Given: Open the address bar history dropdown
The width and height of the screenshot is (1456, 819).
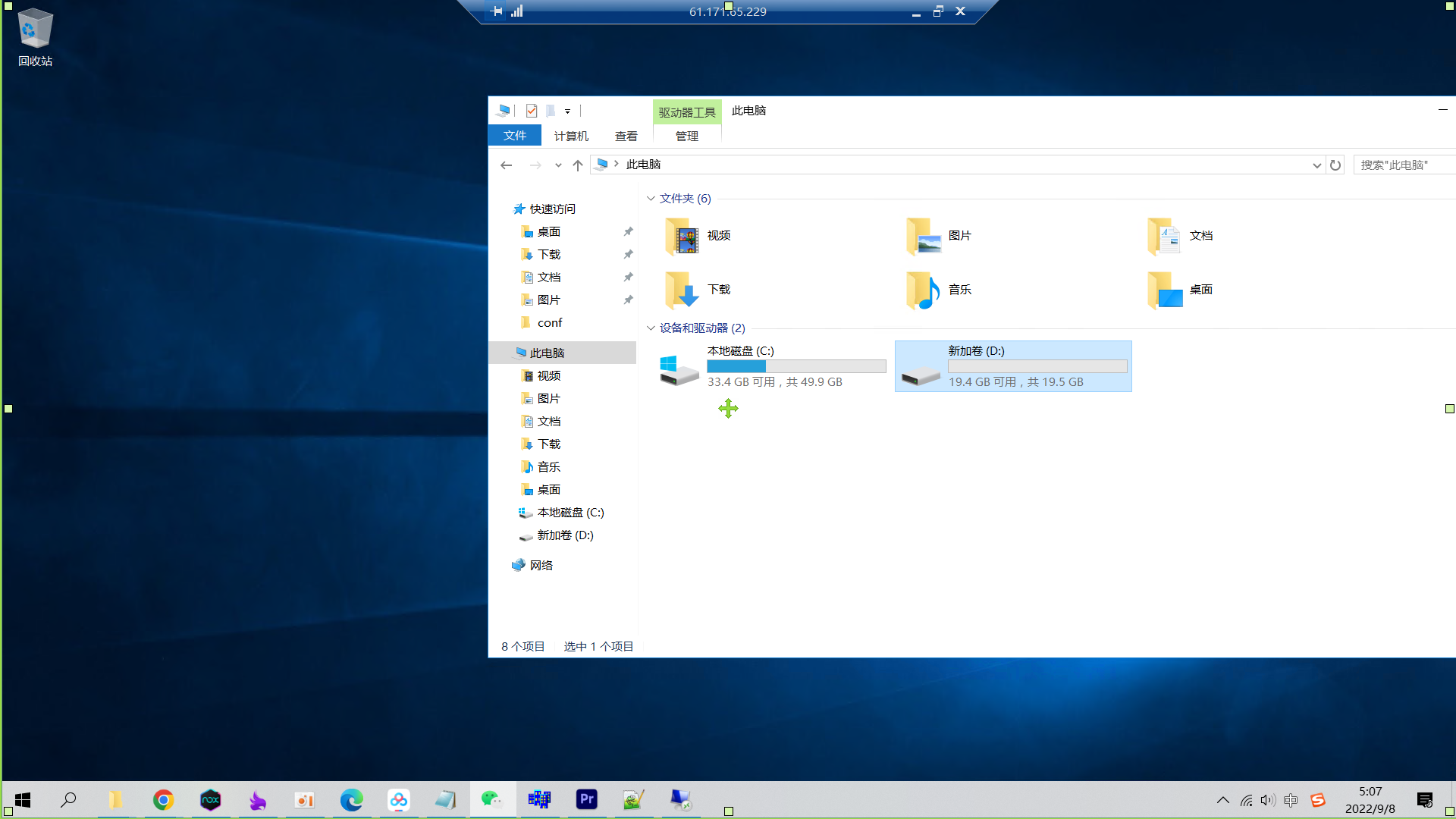Looking at the screenshot, I should coord(1317,165).
